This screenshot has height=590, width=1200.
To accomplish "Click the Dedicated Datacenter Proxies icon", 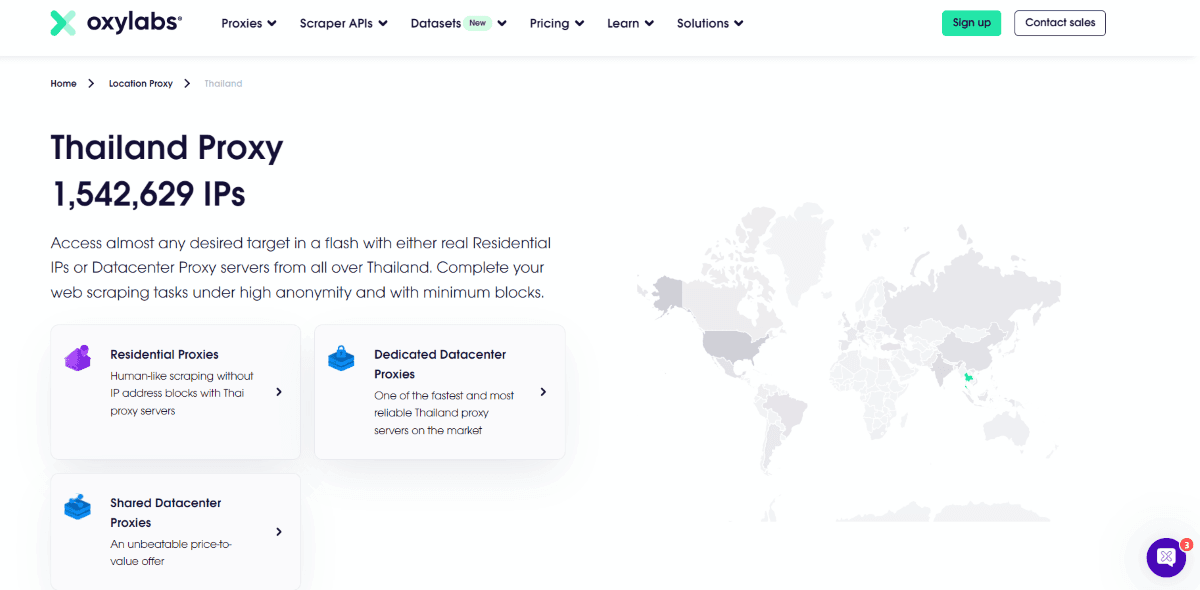I will coord(341,358).
